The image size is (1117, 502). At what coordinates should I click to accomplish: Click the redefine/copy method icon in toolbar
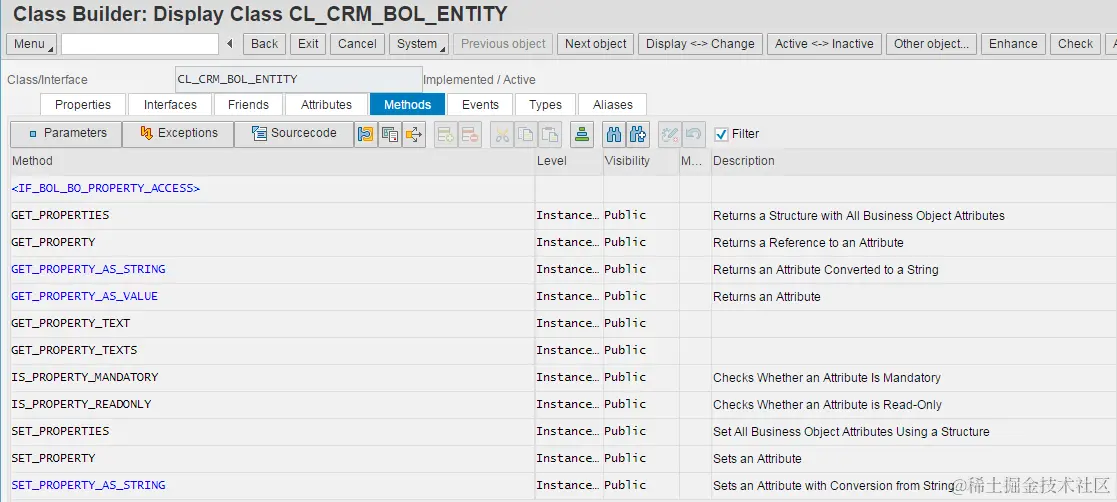390,134
